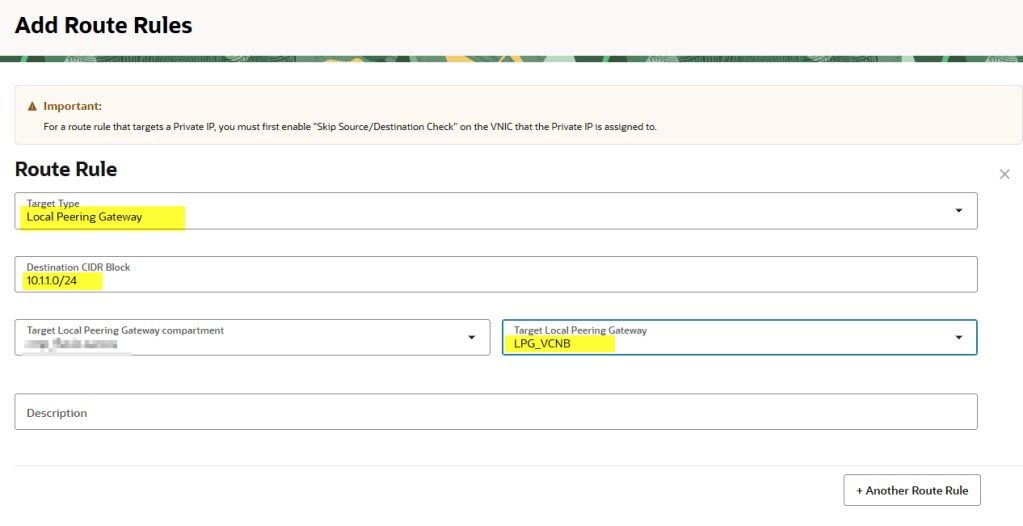Image resolution: width=1023 pixels, height=526 pixels.
Task: Click the warning triangle icon beside Important
Action: (x=33, y=106)
